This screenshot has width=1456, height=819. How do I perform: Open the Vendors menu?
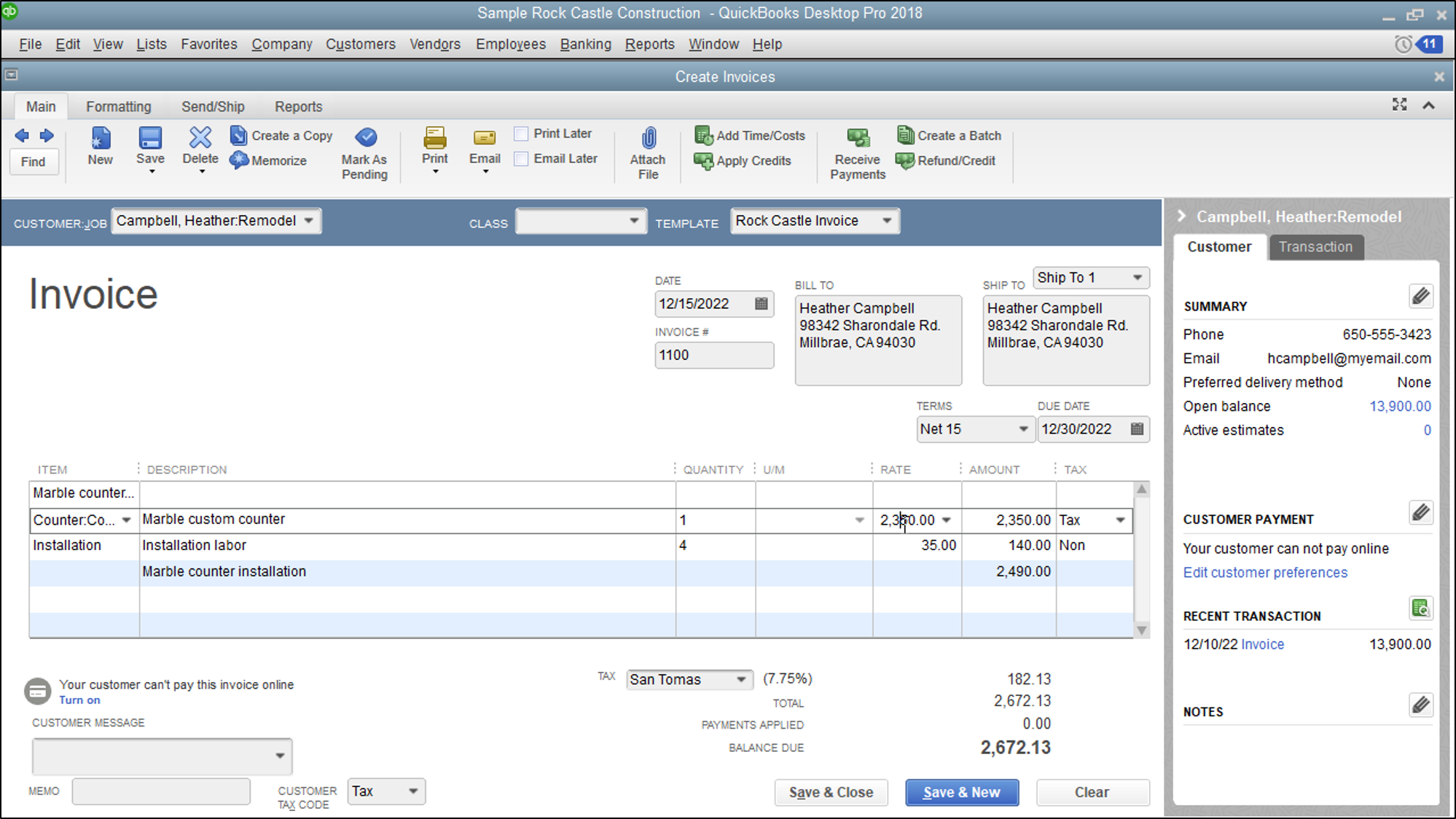coord(435,44)
